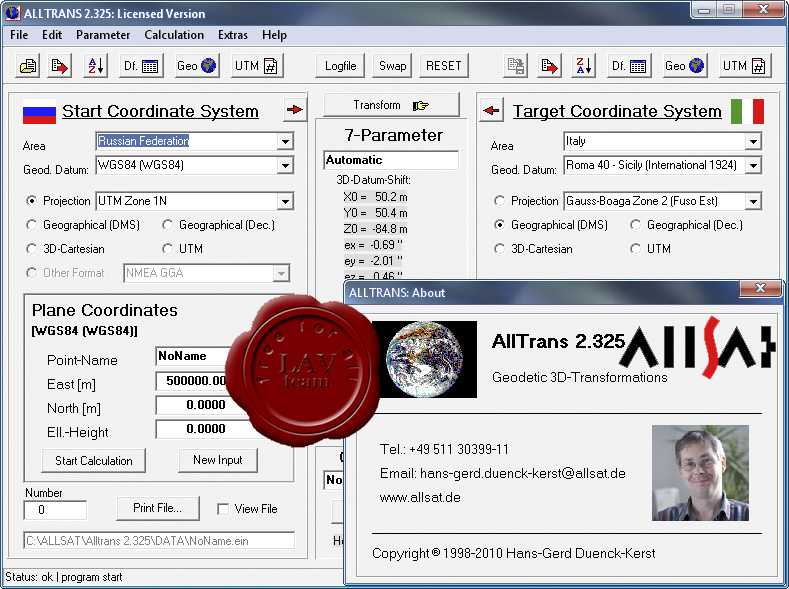Open the Parameter menu
The width and height of the screenshot is (789, 589).
click(103, 35)
